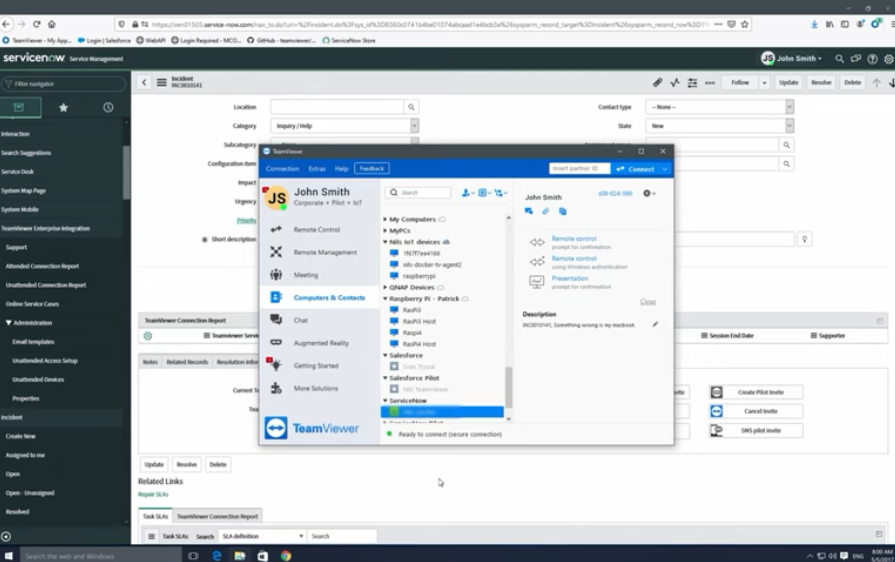Open the Category dropdown
Viewport: 895px width, 562px height.
[345, 126]
